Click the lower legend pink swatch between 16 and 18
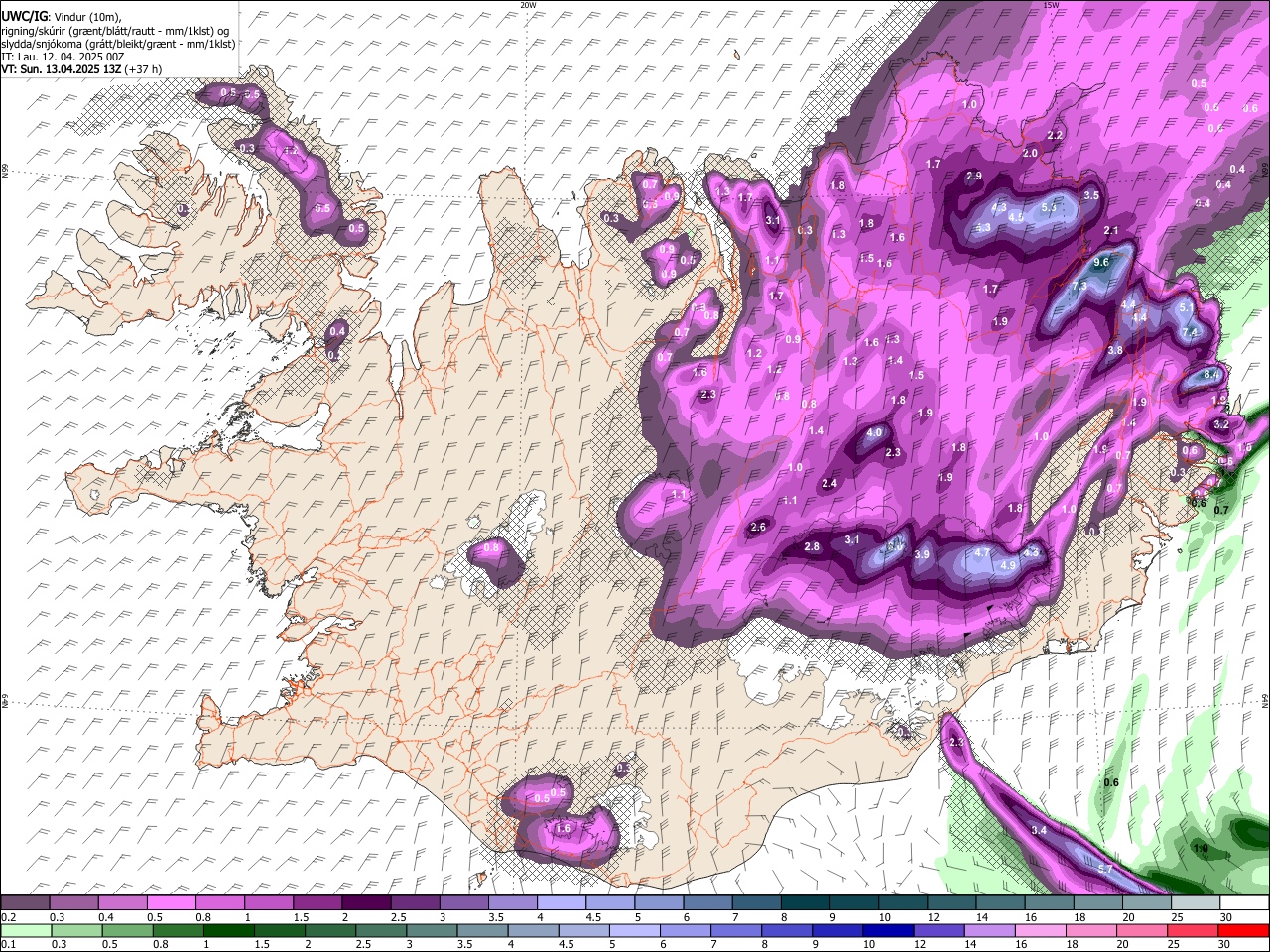 pos(1041,930)
